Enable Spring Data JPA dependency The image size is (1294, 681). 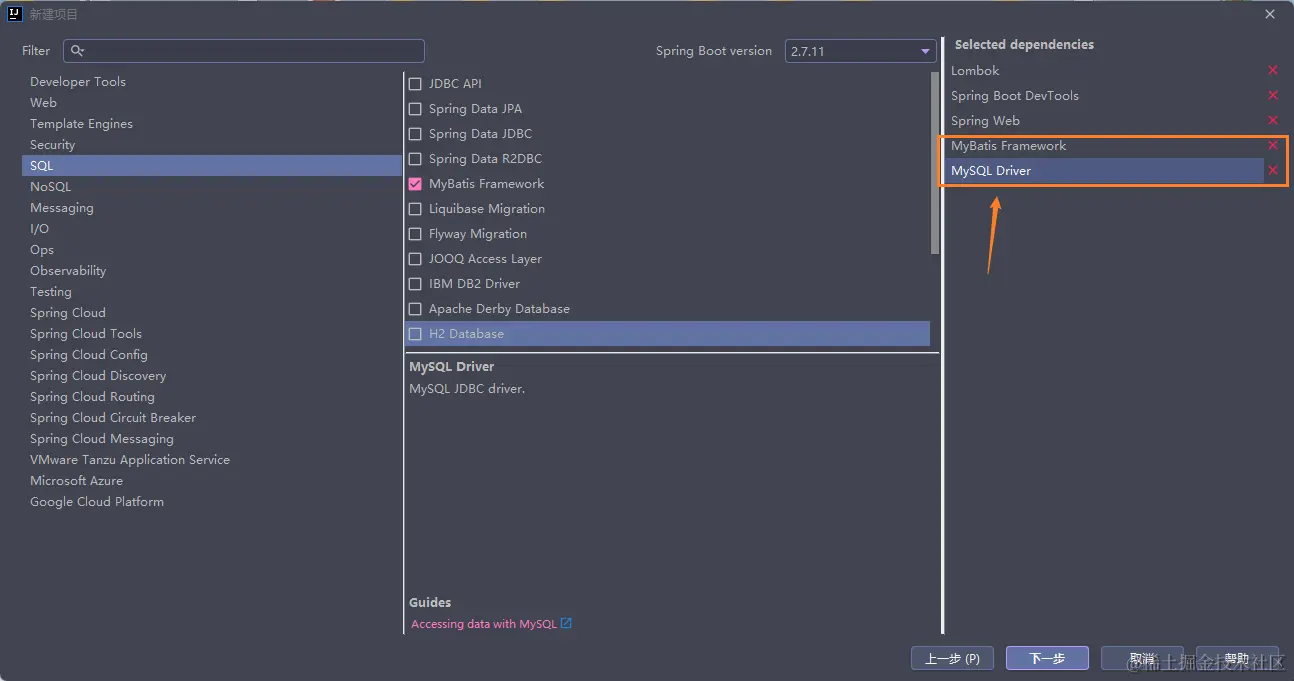click(x=415, y=109)
